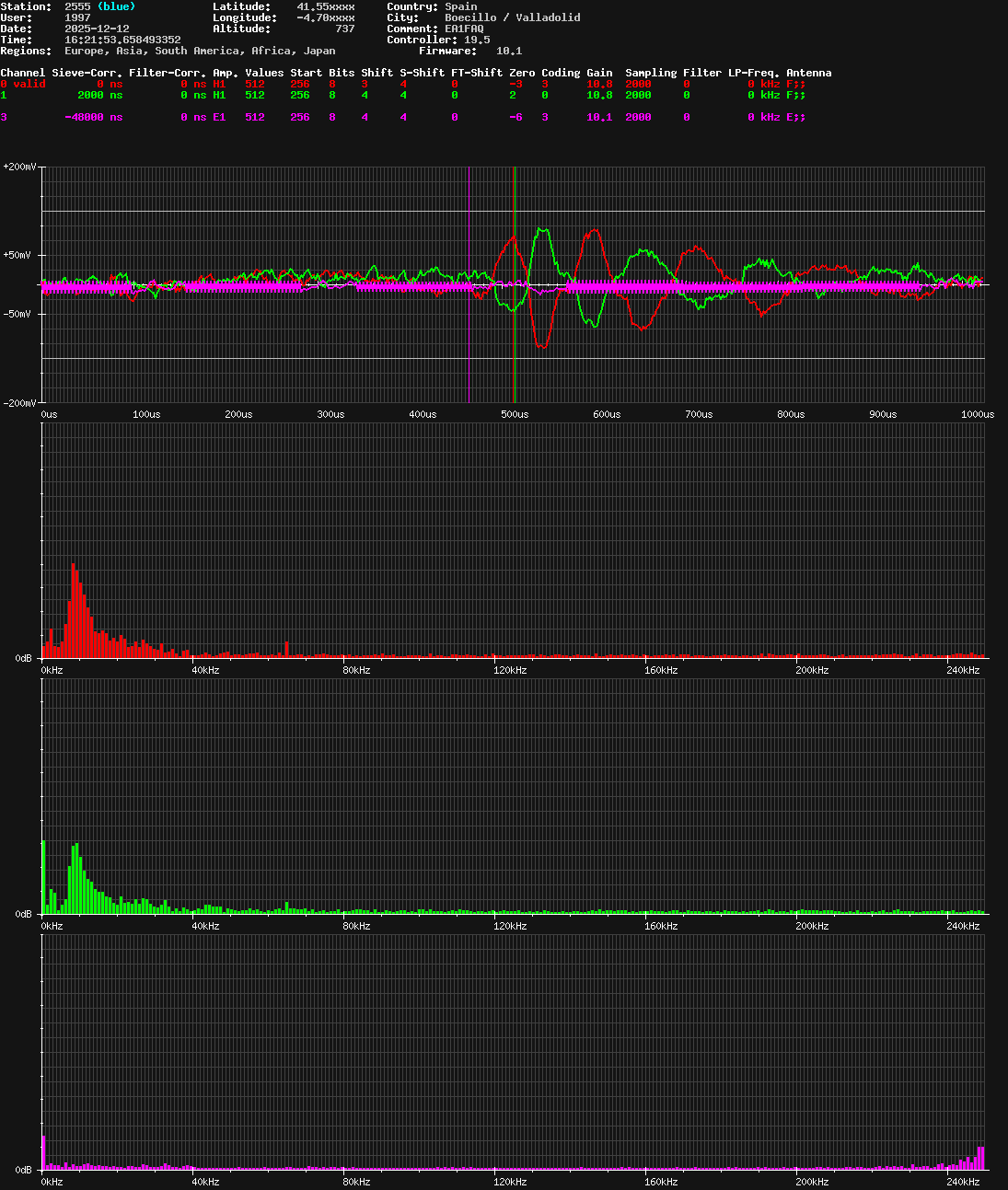The height and width of the screenshot is (1190, 1008).
Task: Click the 500us marker on the waveform timeline
Action: coord(514,414)
